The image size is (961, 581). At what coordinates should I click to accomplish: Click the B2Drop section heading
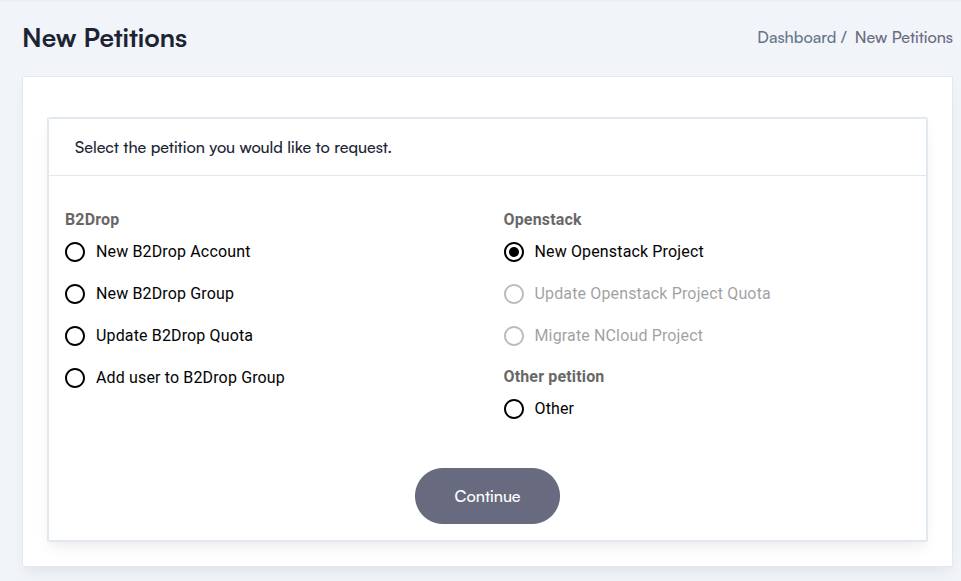(x=92, y=219)
